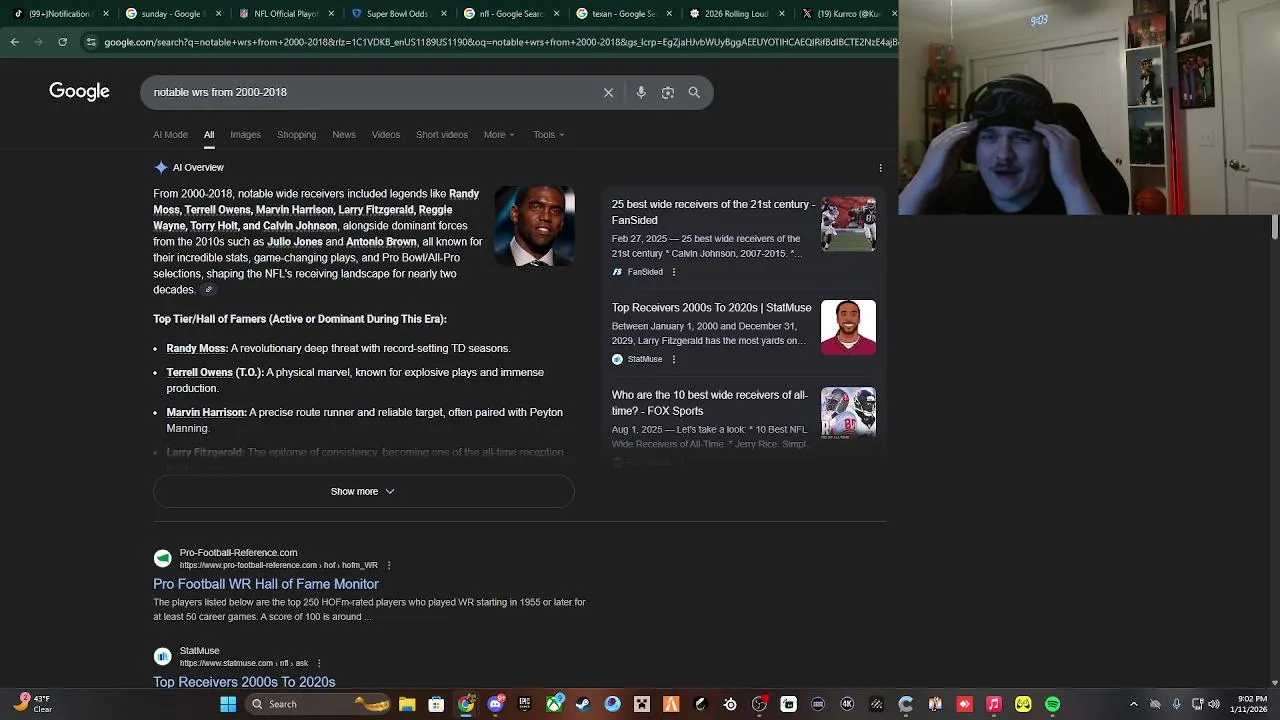Close the 'sunday - Google' browser tab

(x=219, y=14)
